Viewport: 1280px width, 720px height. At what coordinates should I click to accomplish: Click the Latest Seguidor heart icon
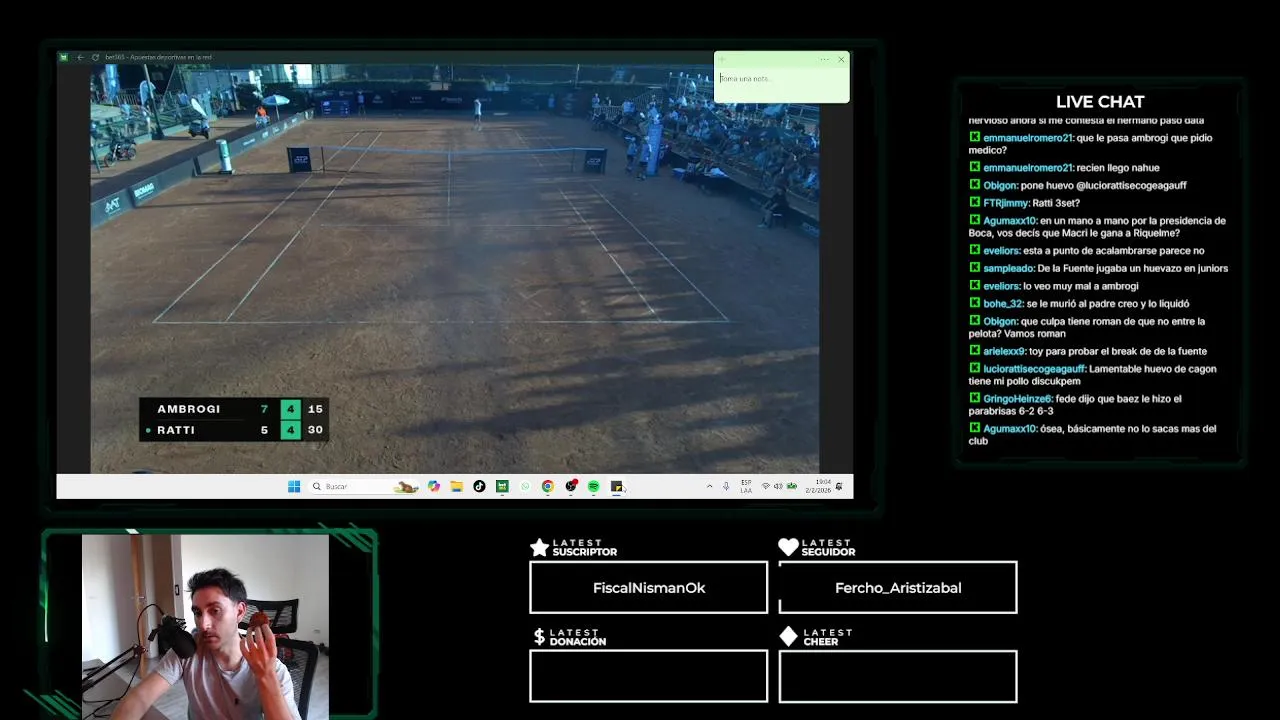pyautogui.click(x=788, y=547)
